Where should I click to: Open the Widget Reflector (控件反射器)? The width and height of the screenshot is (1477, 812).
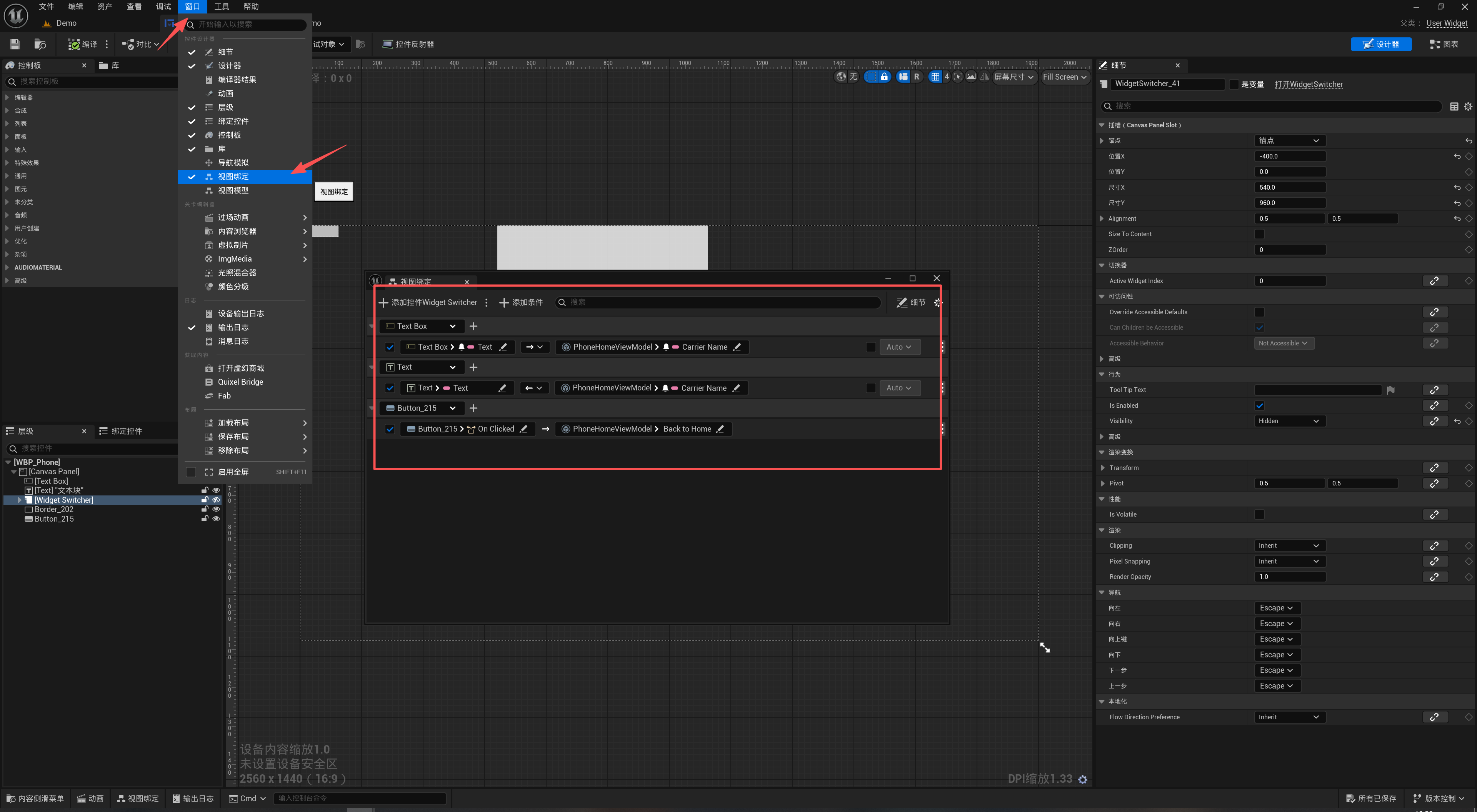(x=408, y=44)
